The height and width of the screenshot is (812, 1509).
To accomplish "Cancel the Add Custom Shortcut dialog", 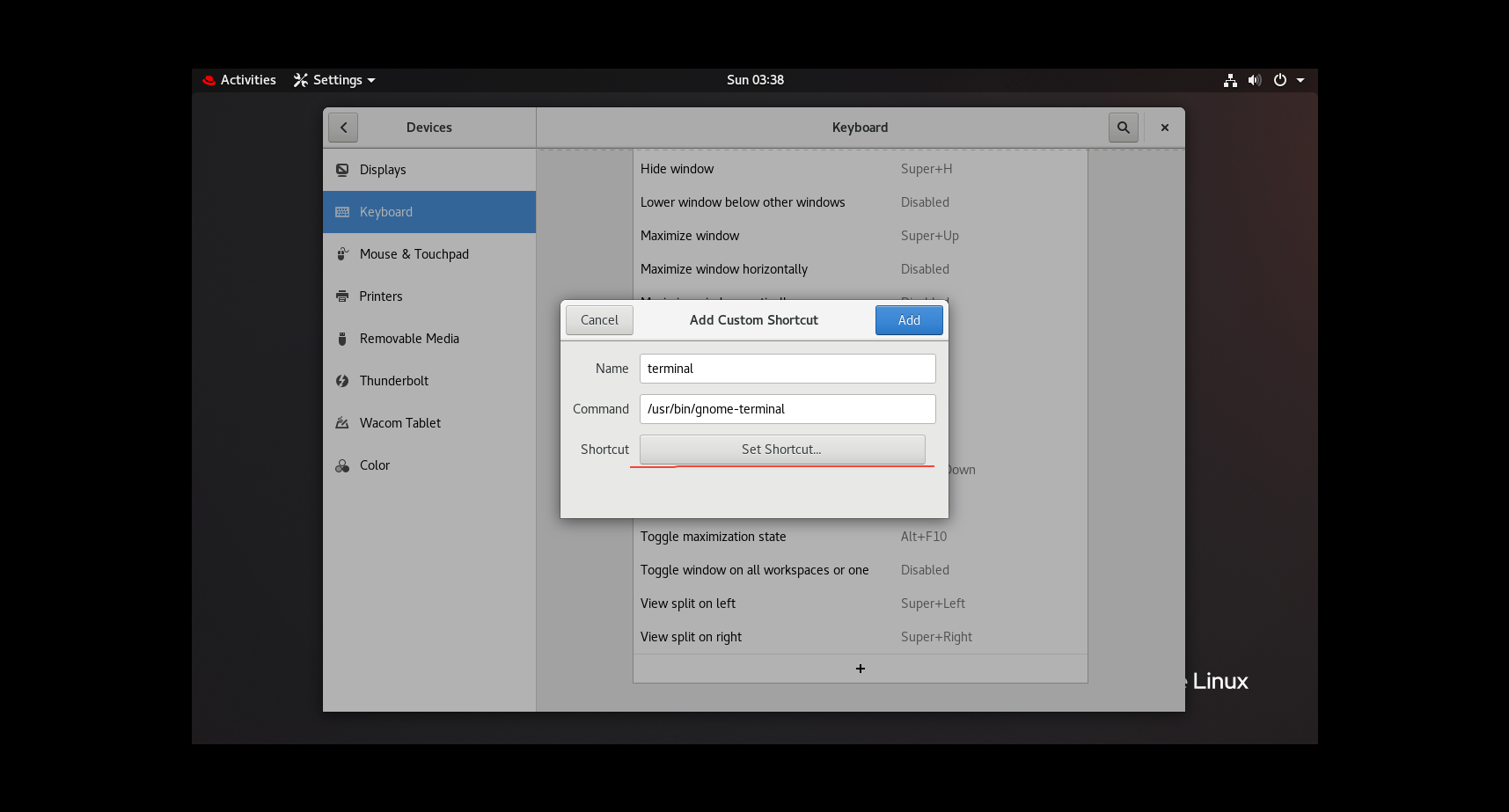I will (599, 319).
